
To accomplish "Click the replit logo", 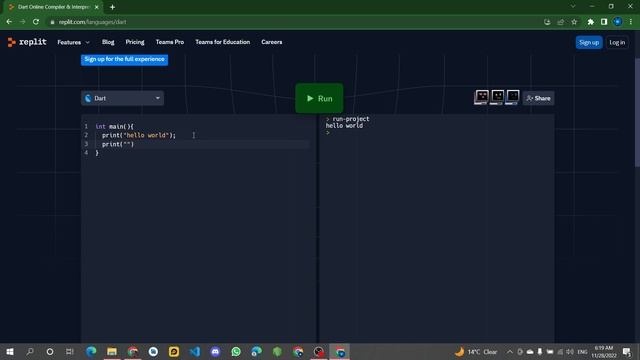I will (27, 42).
